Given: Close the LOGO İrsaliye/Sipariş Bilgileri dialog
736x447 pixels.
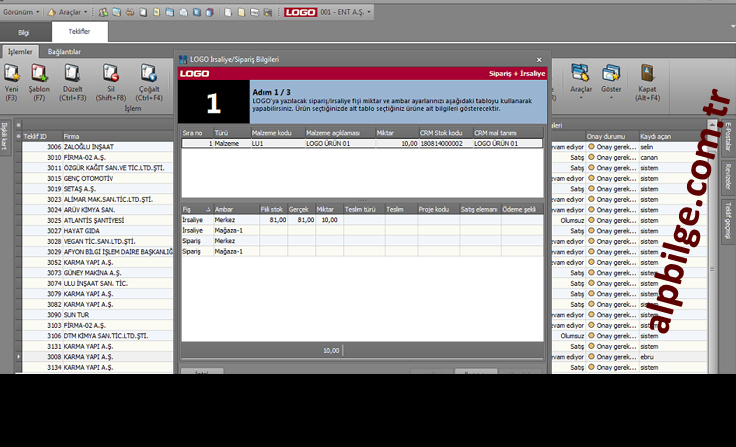Looking at the screenshot, I should (539, 60).
